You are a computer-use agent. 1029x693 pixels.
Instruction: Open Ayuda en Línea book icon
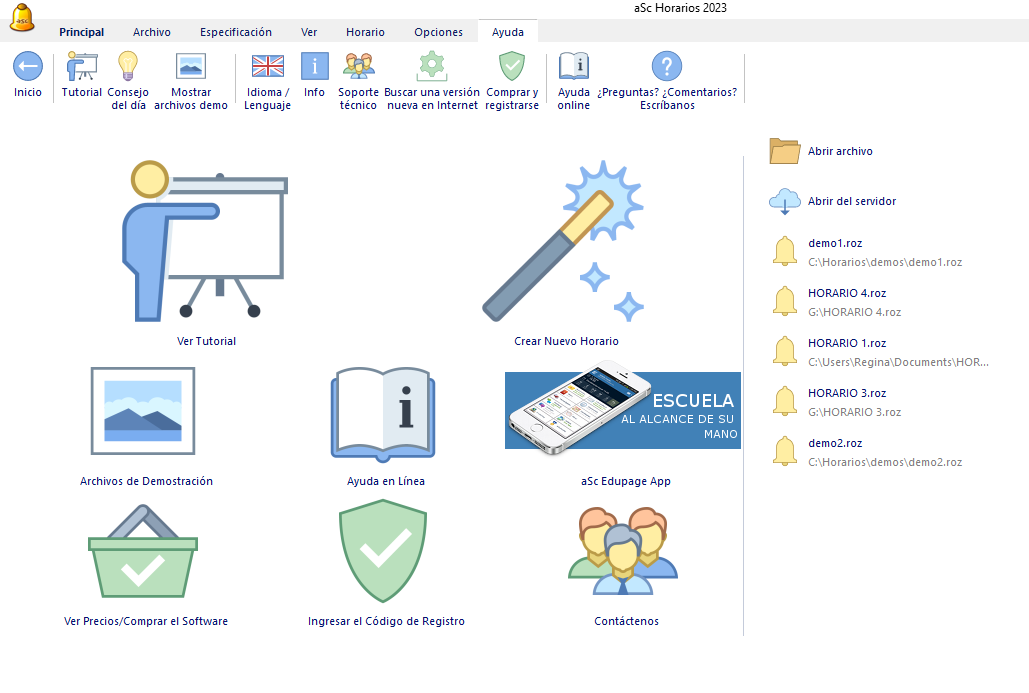coord(383,414)
